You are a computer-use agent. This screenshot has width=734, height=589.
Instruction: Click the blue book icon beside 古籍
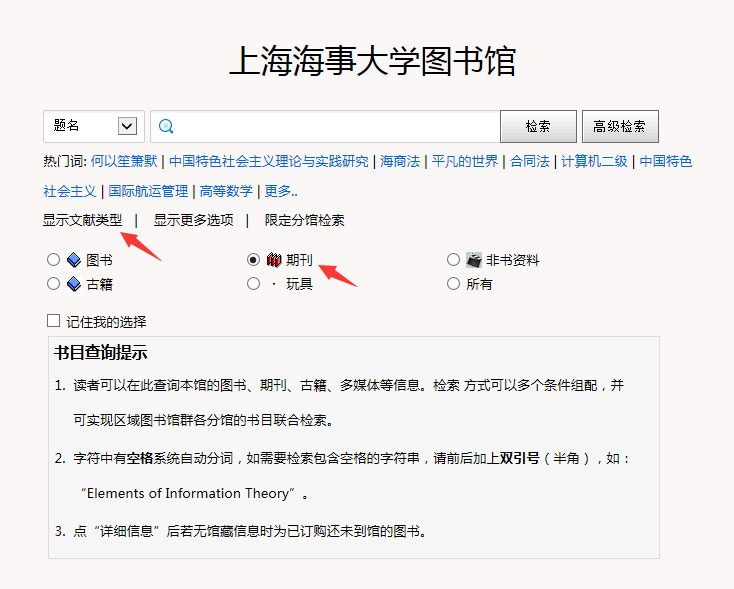point(74,284)
